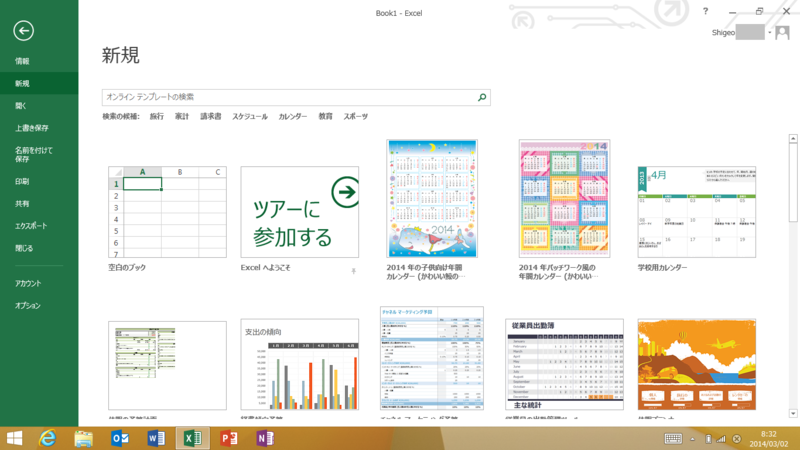Screen dimensions: 800x450
Task: Select the orange travel illustration template
Action: pos(697,364)
